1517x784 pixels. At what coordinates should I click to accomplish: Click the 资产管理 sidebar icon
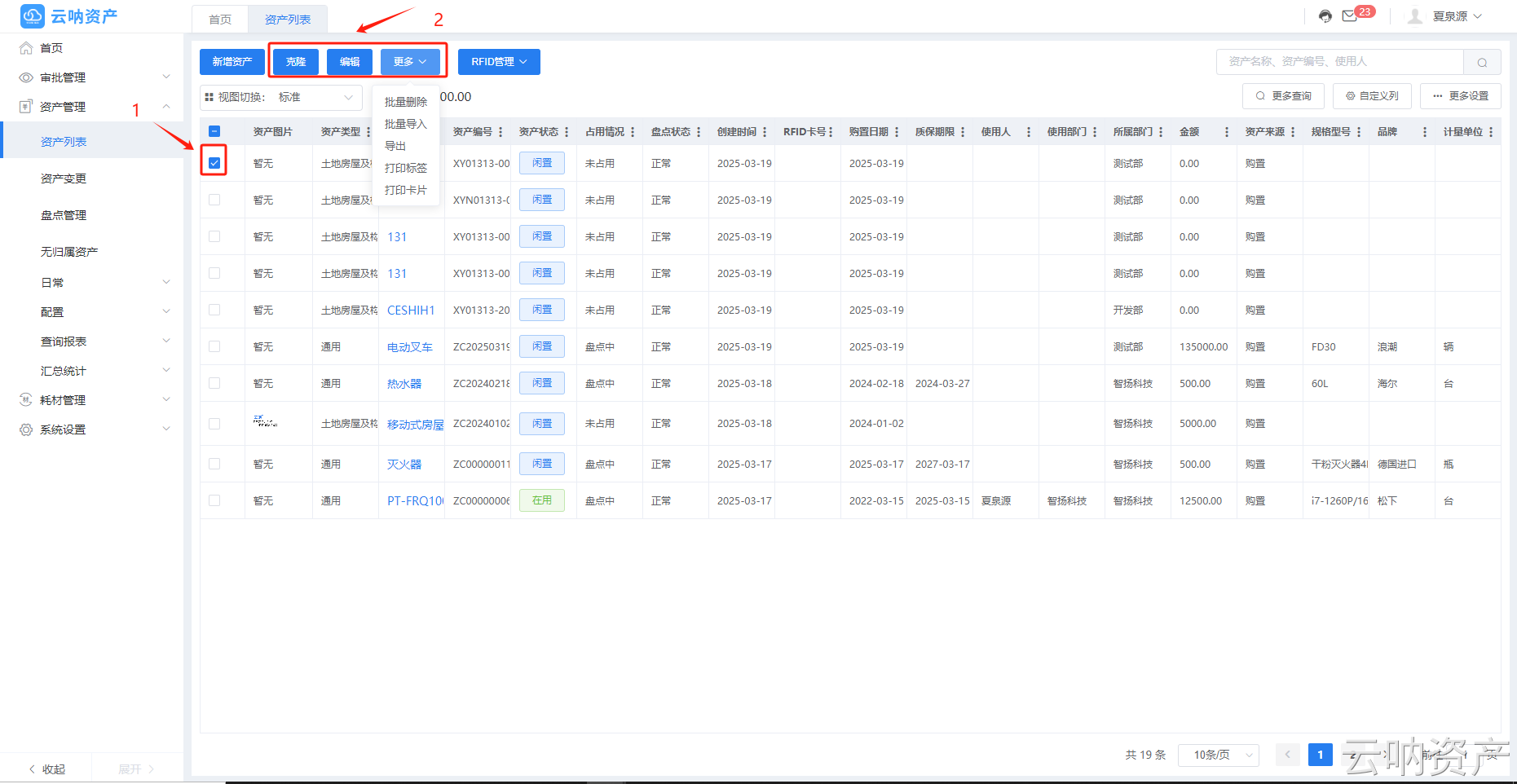[x=26, y=107]
